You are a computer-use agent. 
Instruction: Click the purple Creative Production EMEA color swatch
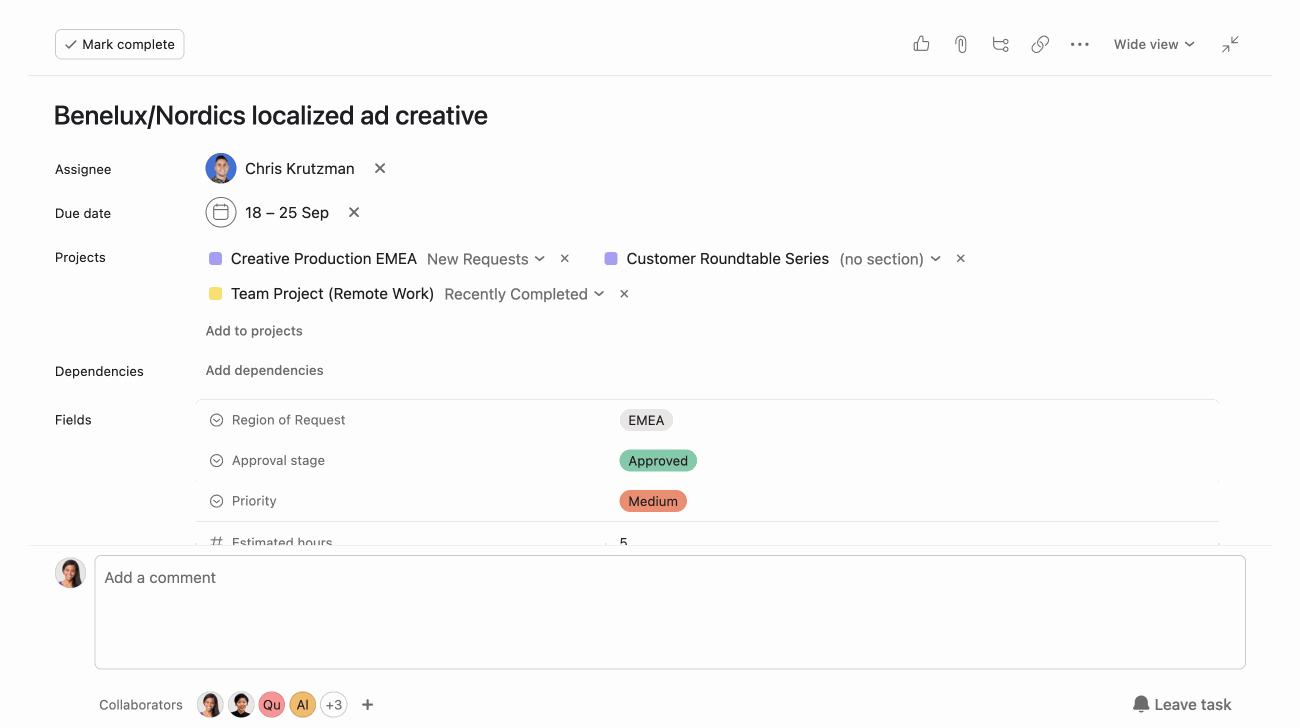[x=215, y=258]
